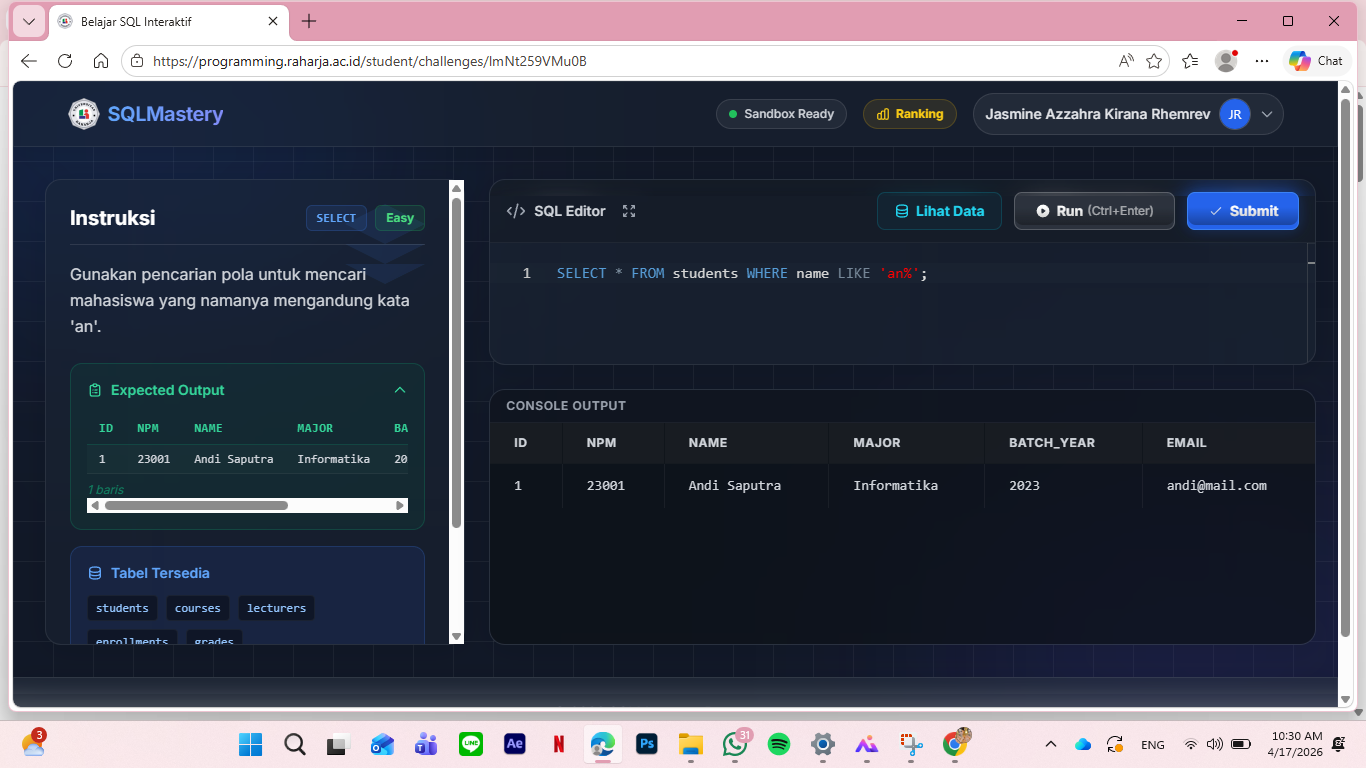The width and height of the screenshot is (1366, 768).
Task: Open the Ranking leaderboard
Action: 909,114
